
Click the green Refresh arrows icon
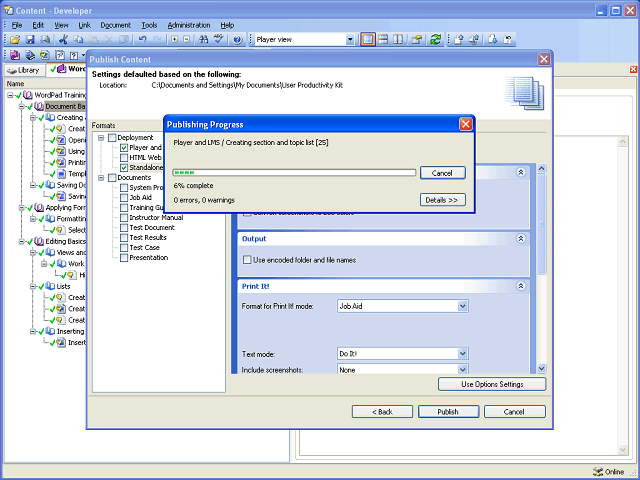(x=436, y=40)
